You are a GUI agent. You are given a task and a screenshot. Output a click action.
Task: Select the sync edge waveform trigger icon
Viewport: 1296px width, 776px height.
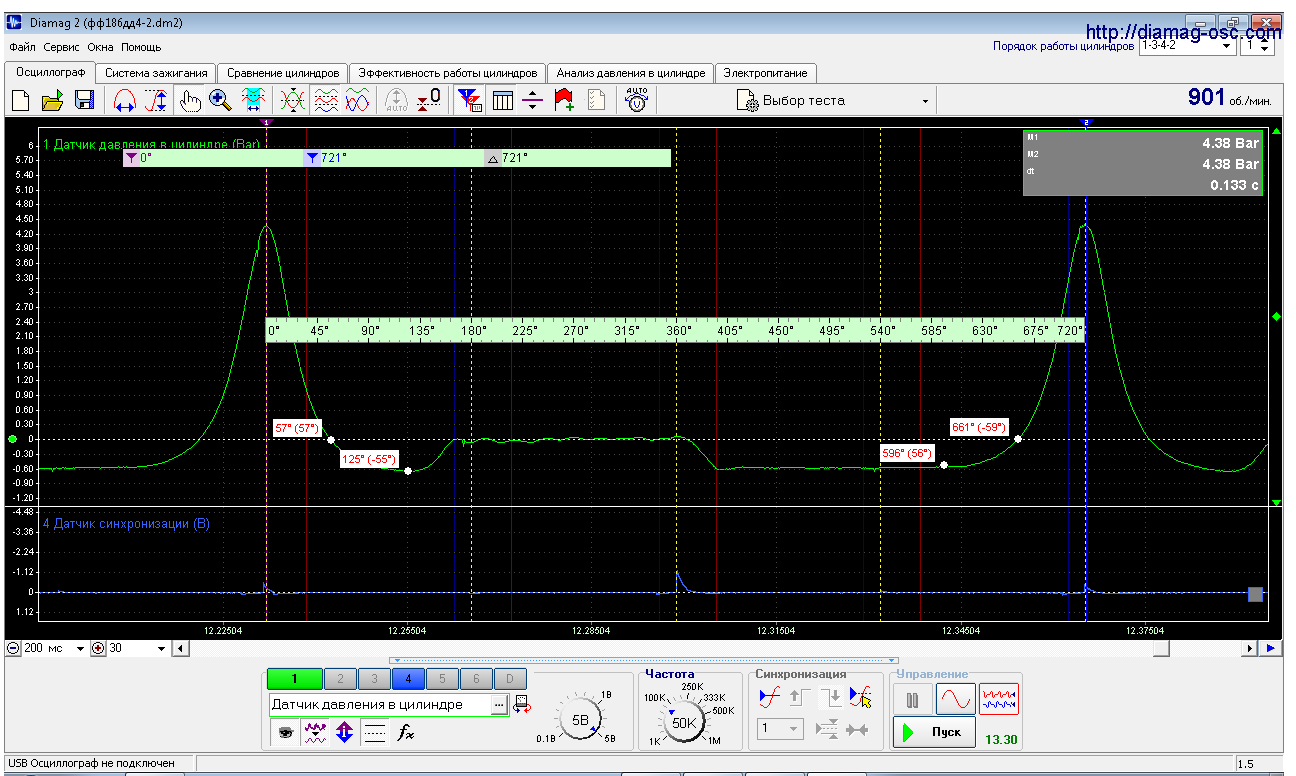(768, 698)
